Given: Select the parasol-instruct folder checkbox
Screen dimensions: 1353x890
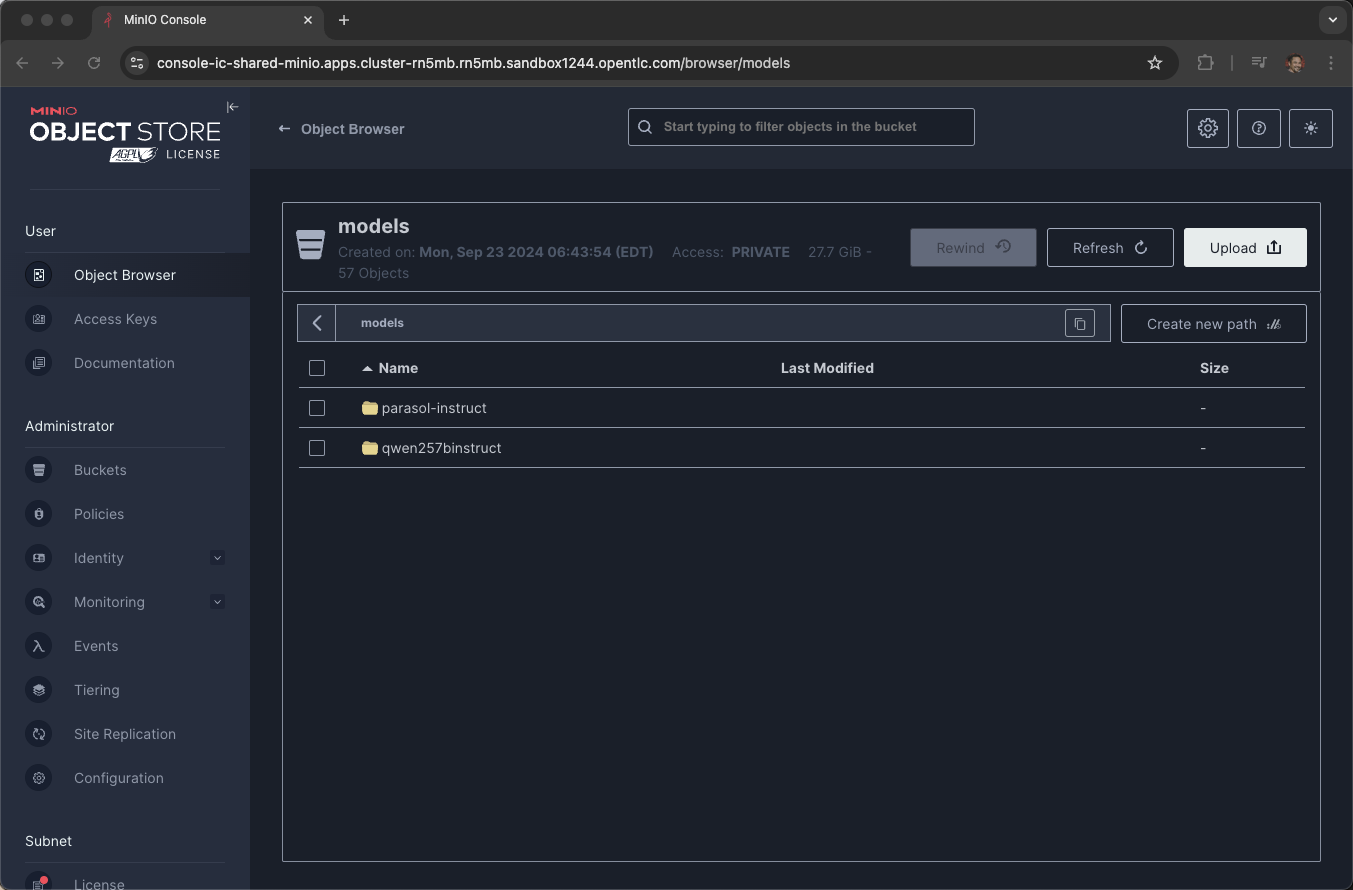Looking at the screenshot, I should coord(317,408).
